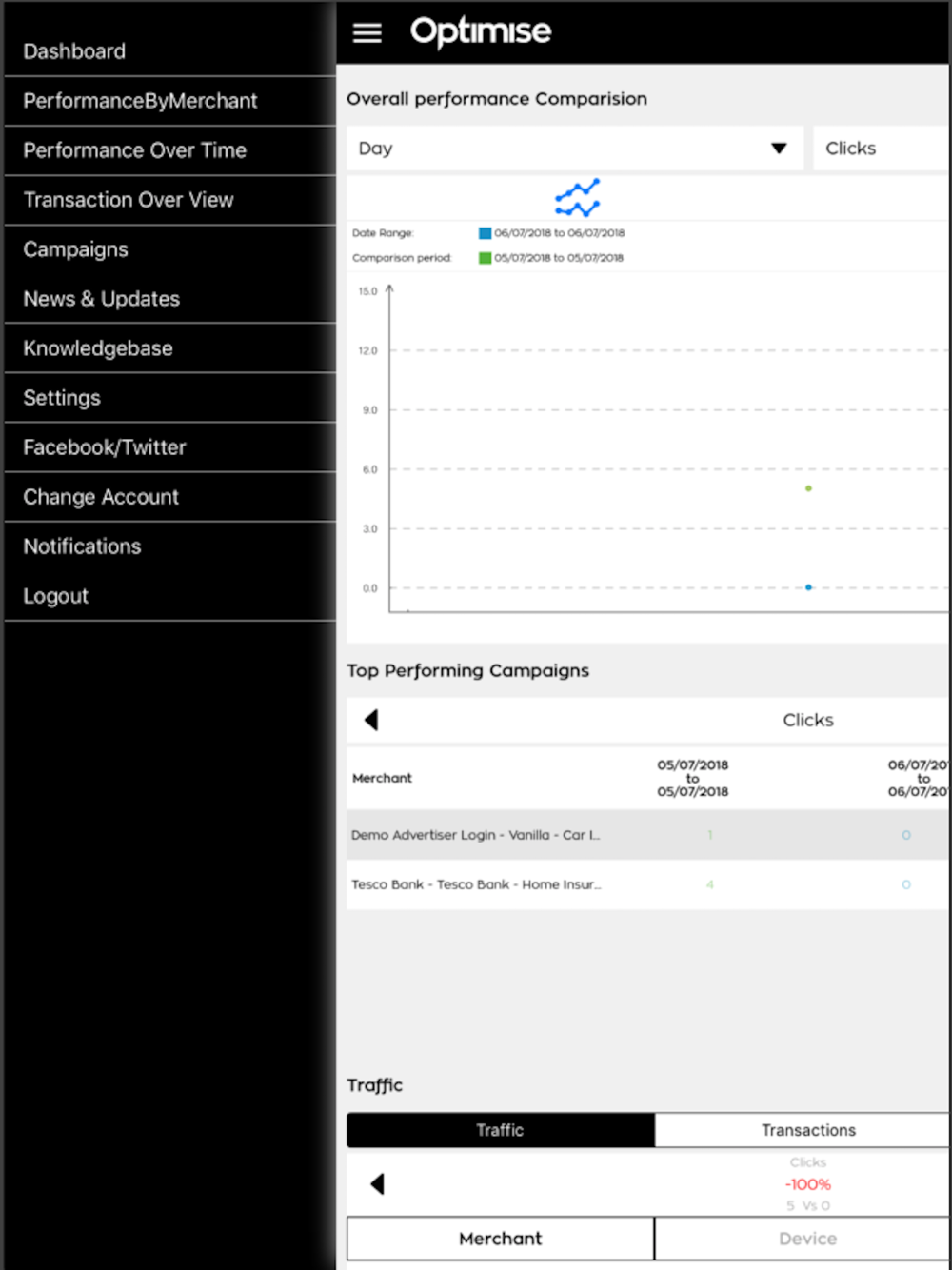
Task: Click the blue Date Range legend square
Action: tap(485, 233)
